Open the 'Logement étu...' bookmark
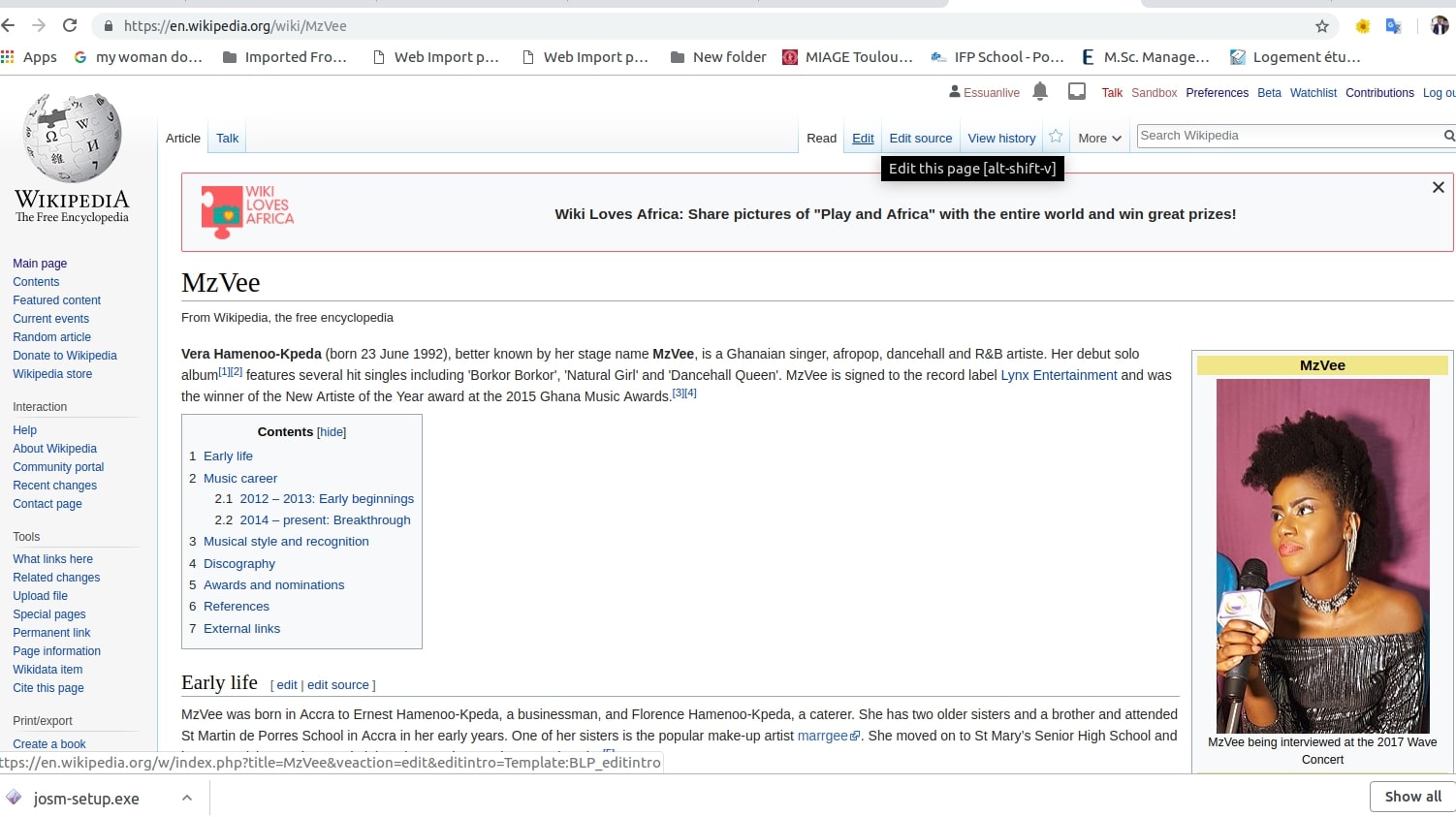The image size is (1456, 817). (1296, 57)
